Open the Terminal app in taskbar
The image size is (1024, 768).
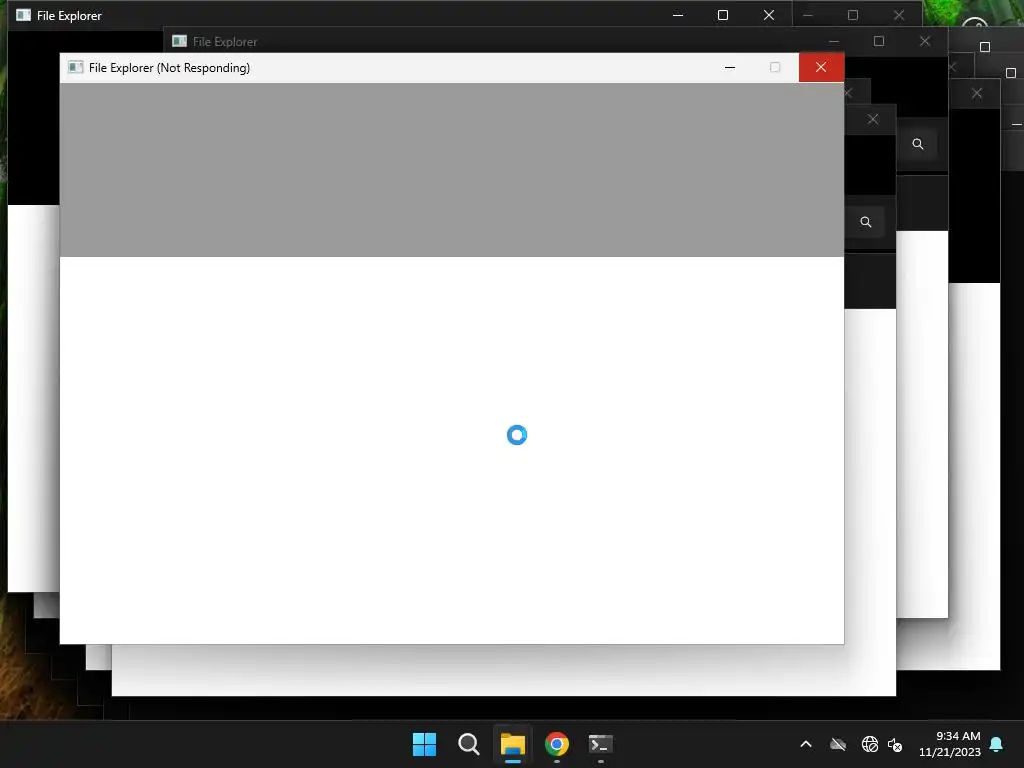click(600, 744)
